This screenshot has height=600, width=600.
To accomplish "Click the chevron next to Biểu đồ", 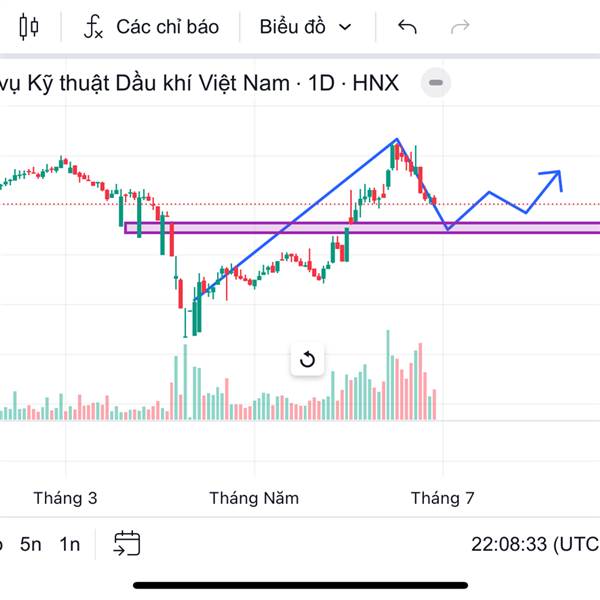I will coord(345,27).
